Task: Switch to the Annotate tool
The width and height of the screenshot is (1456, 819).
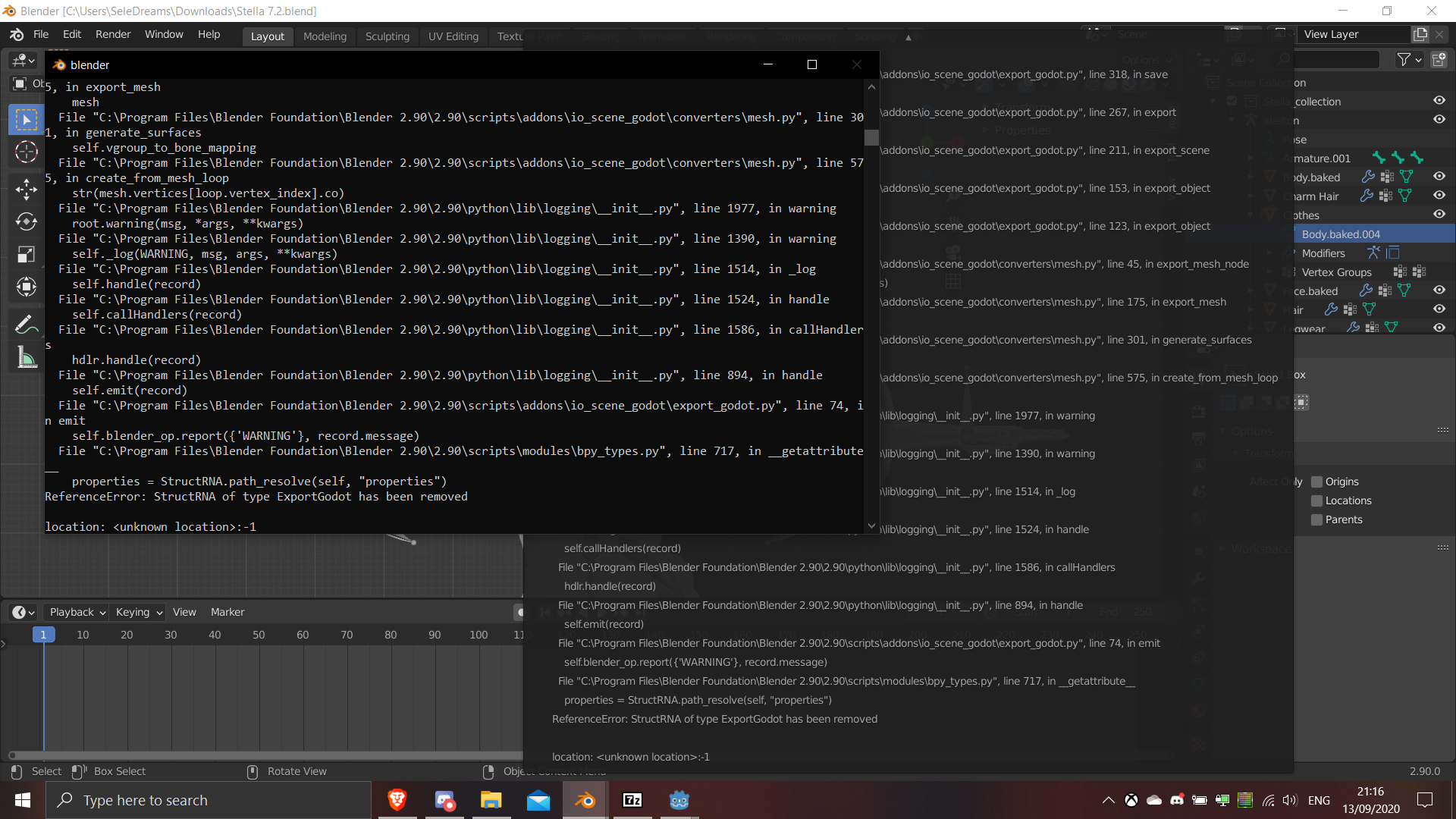Action: (x=26, y=324)
